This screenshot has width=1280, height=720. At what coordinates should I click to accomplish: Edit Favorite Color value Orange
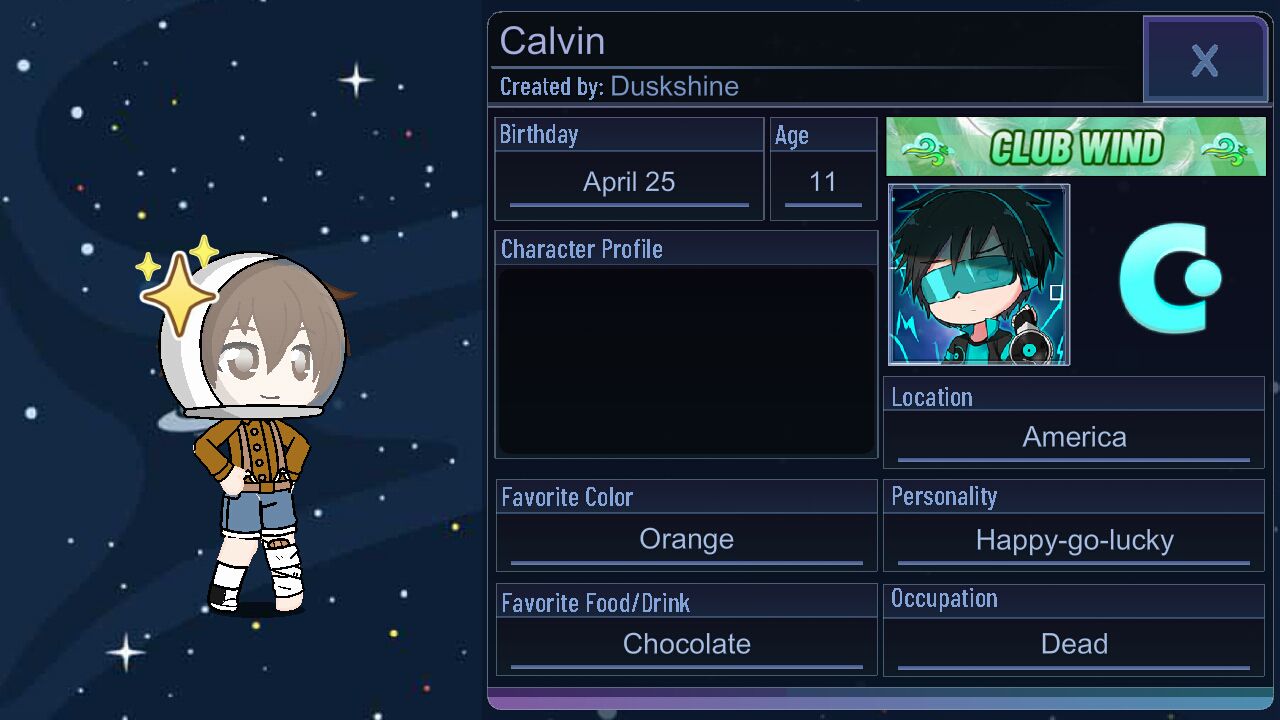686,540
